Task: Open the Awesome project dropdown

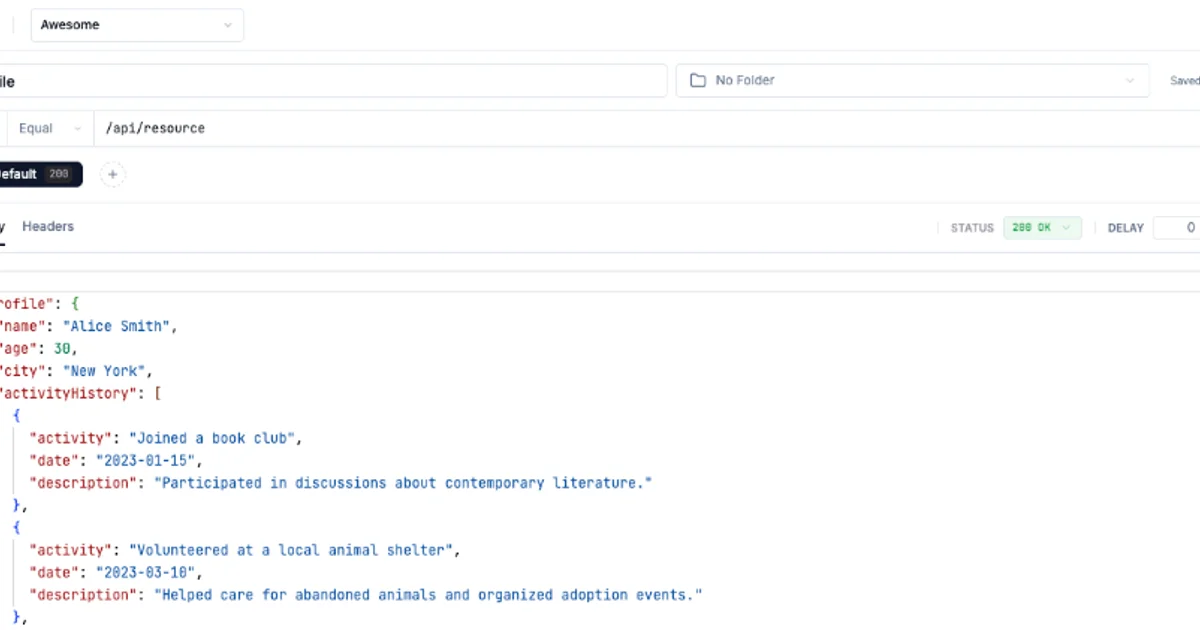Action: pyautogui.click(x=137, y=25)
